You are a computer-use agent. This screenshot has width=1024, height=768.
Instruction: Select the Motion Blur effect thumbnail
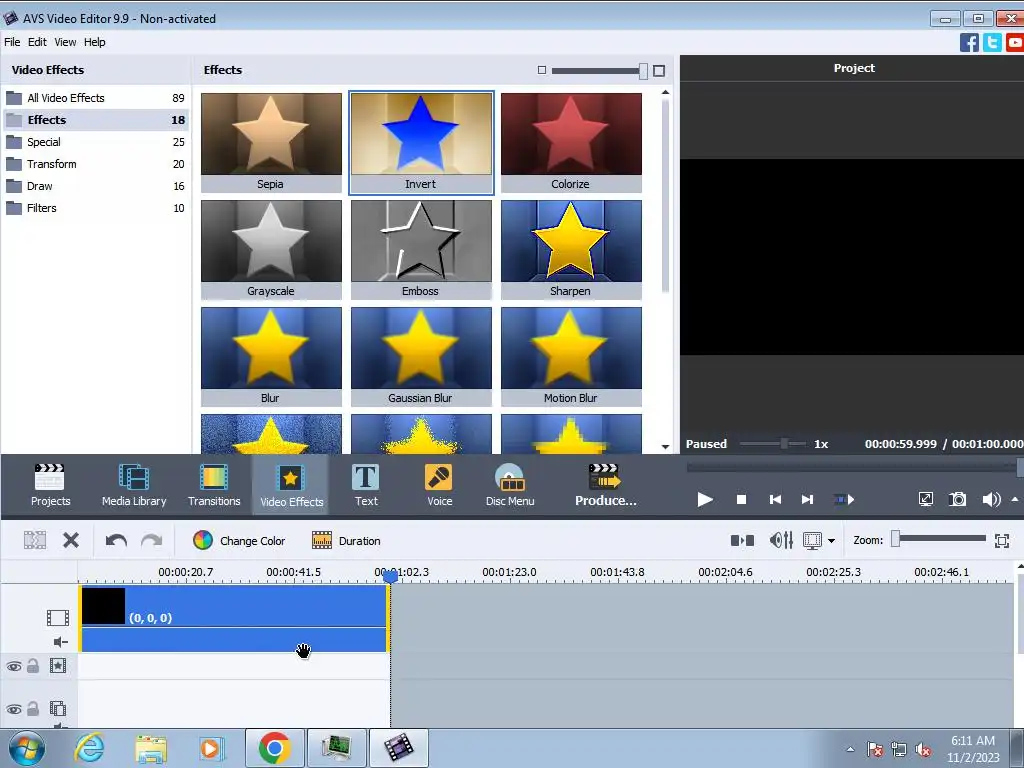coord(571,357)
